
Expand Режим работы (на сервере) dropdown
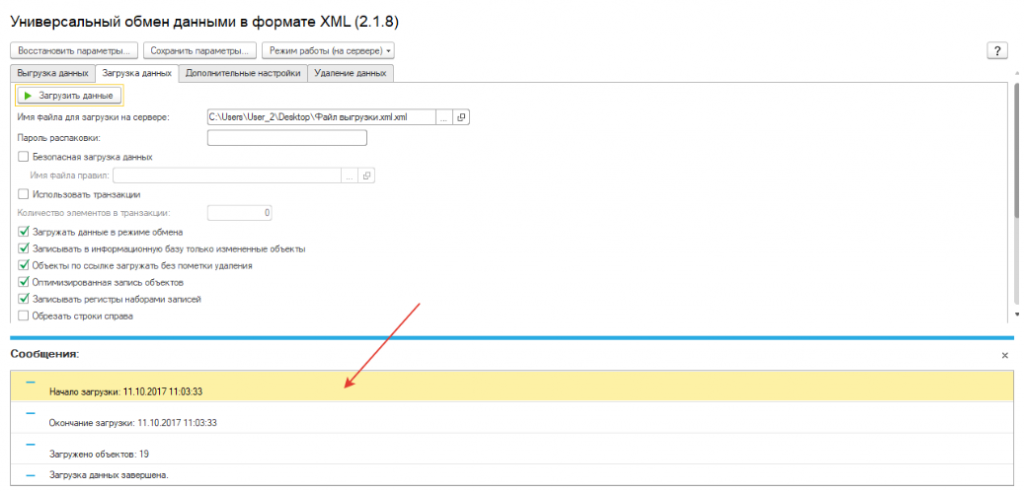328,50
